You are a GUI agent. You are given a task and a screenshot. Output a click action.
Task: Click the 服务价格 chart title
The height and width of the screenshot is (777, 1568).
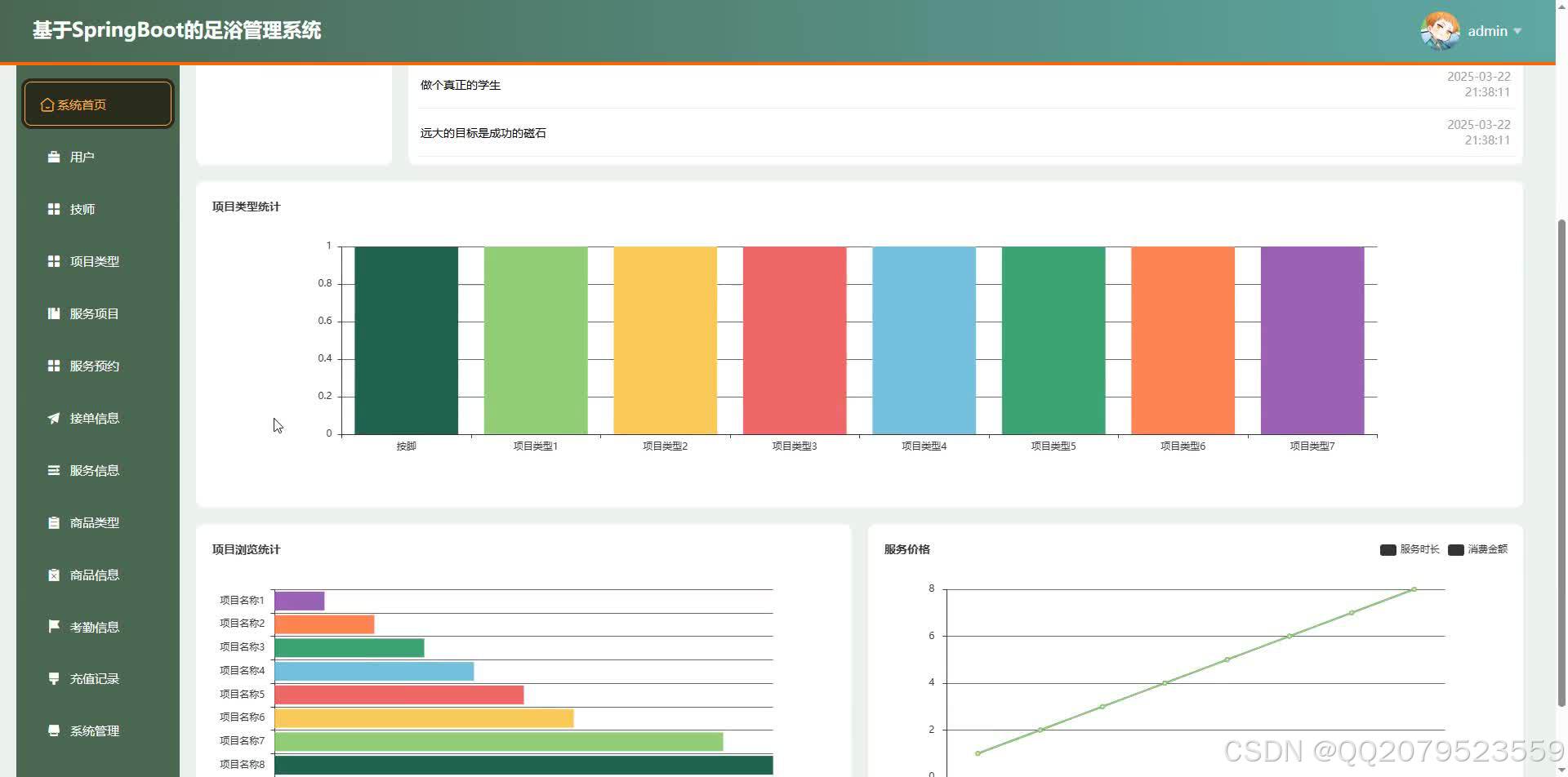[906, 549]
